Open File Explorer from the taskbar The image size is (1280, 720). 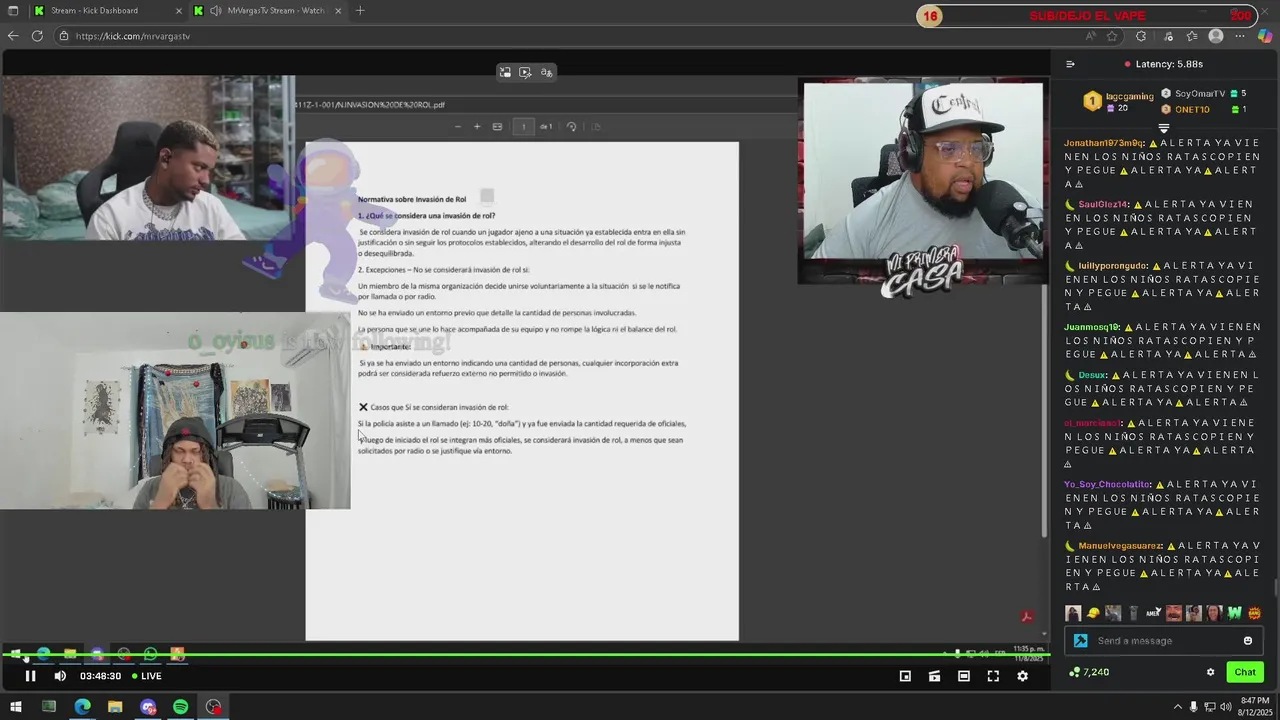tap(115, 707)
